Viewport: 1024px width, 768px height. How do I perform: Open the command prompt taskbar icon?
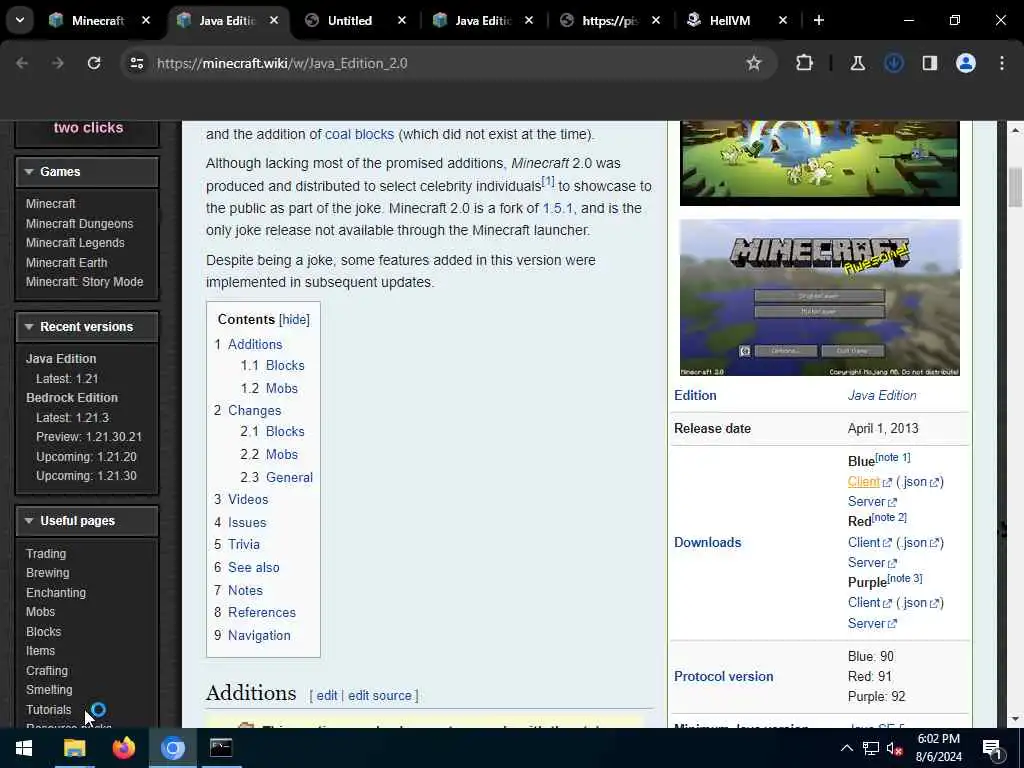tap(221, 748)
